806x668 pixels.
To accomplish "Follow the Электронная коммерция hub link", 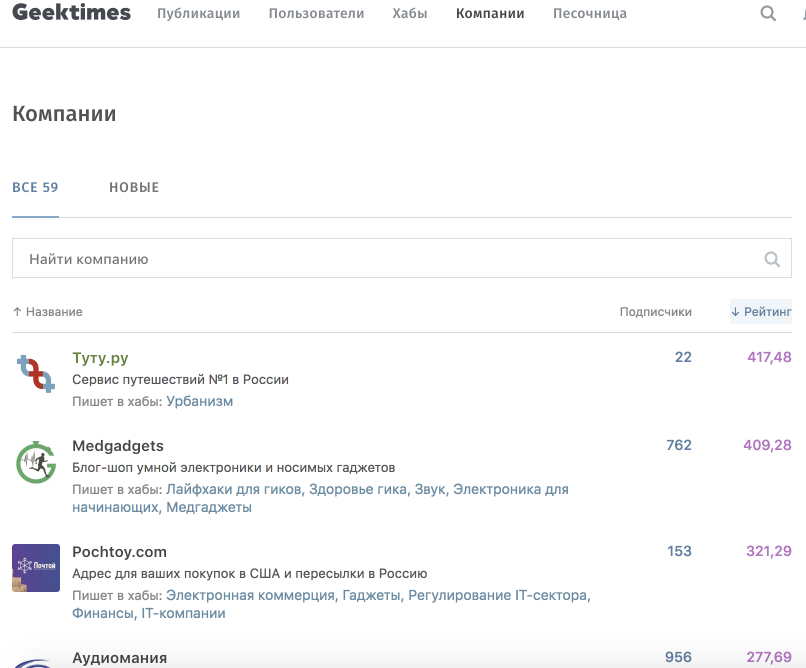I will 250,595.
